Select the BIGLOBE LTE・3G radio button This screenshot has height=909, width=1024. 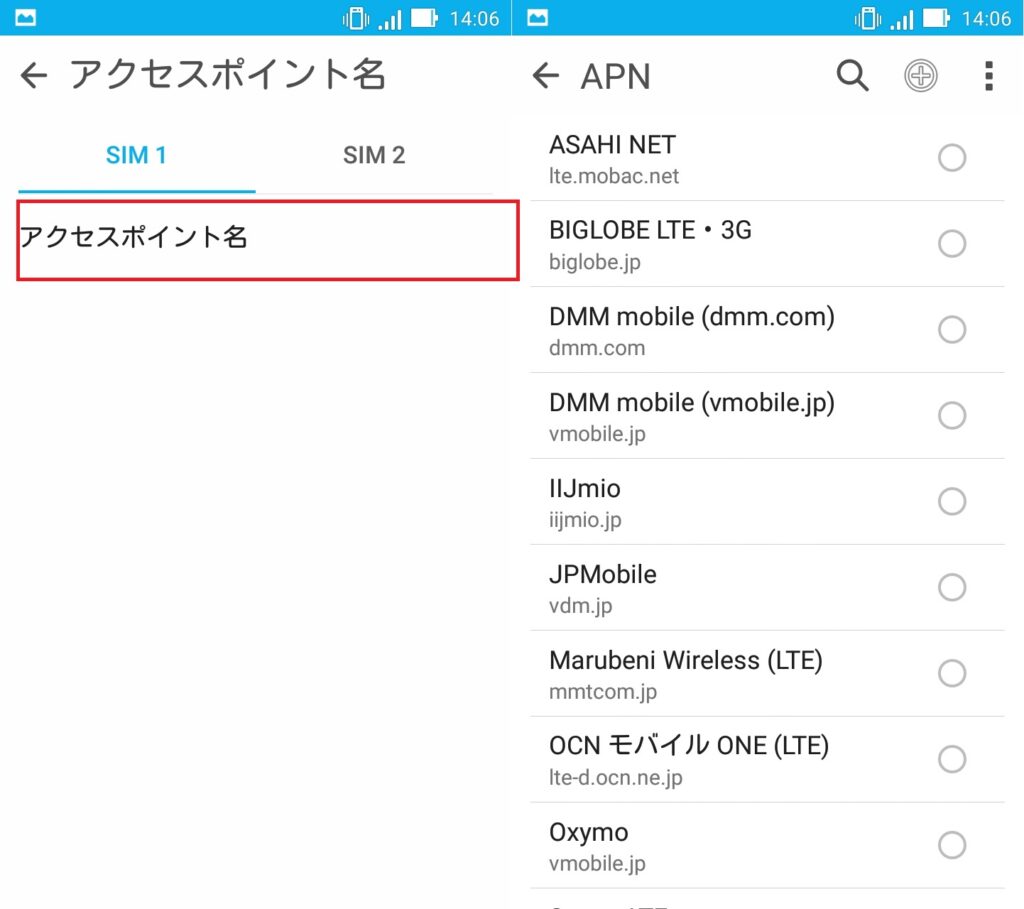[952, 244]
